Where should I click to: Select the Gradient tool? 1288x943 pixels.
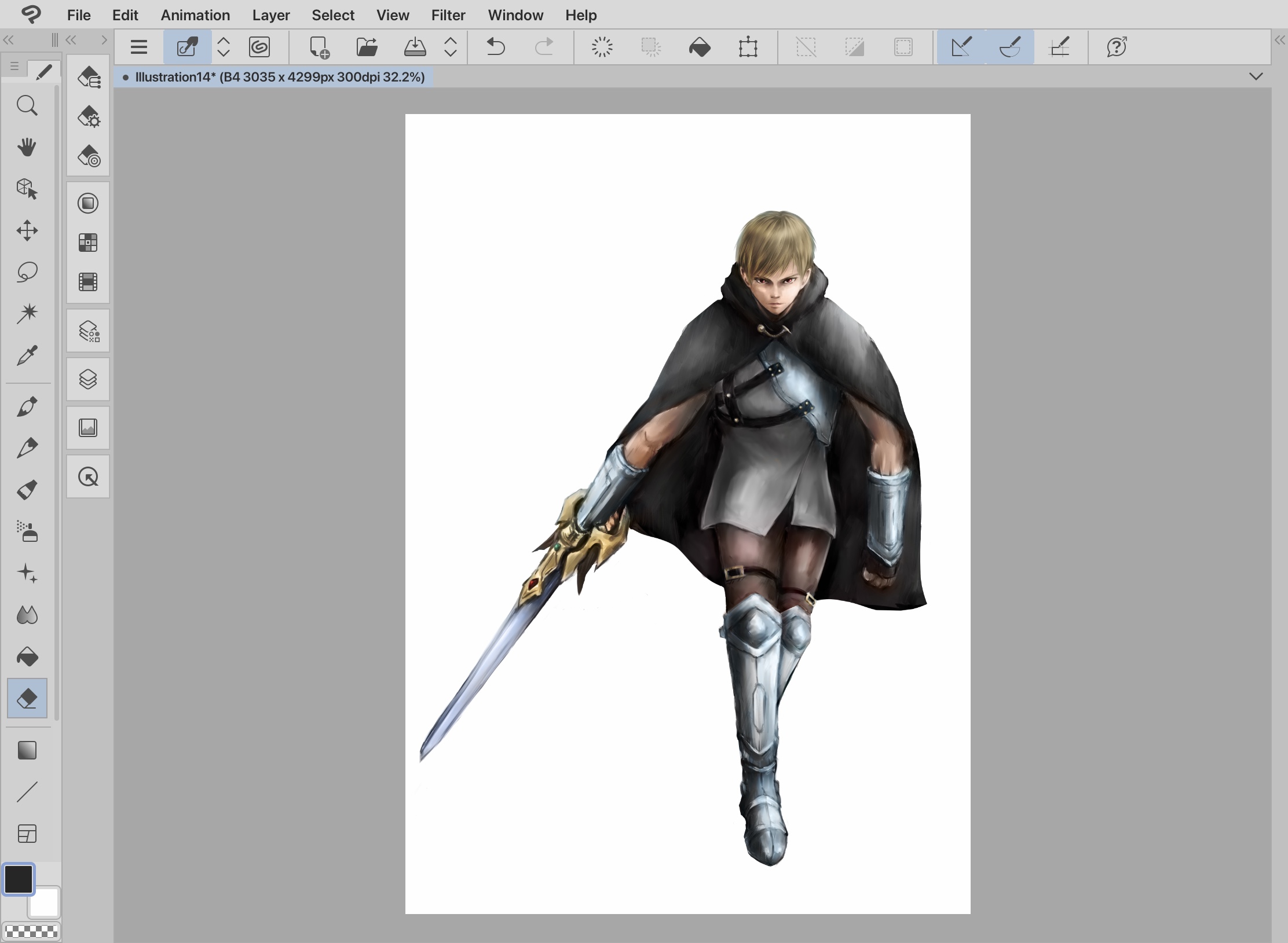[27, 750]
